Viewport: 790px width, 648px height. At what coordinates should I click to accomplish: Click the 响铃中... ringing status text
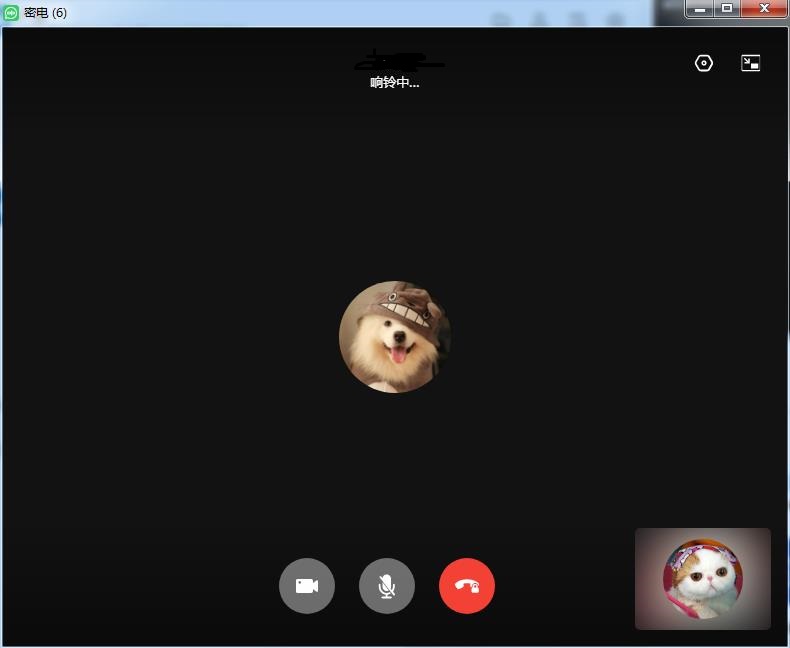395,83
